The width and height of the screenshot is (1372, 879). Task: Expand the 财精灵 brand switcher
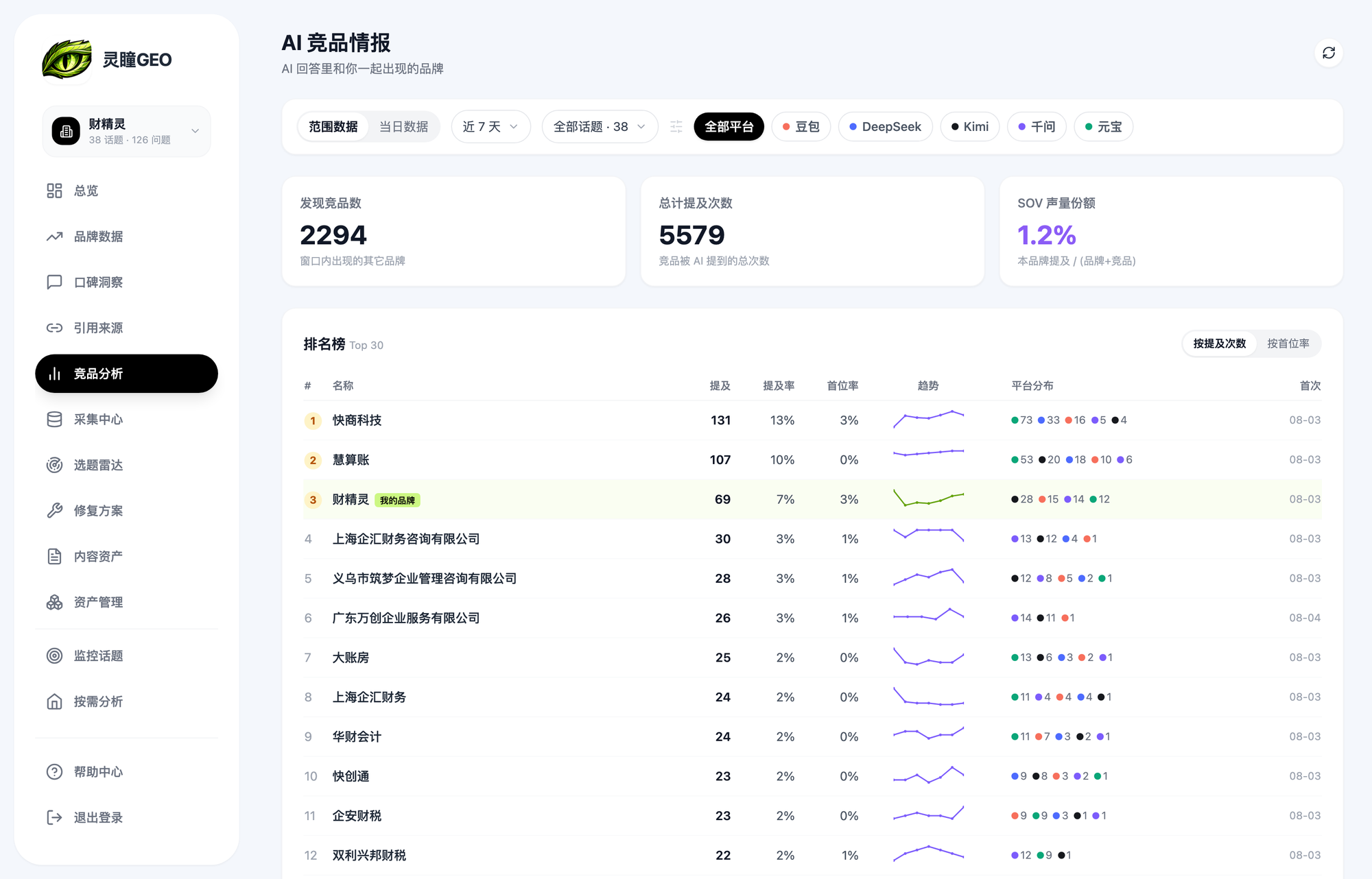[126, 131]
